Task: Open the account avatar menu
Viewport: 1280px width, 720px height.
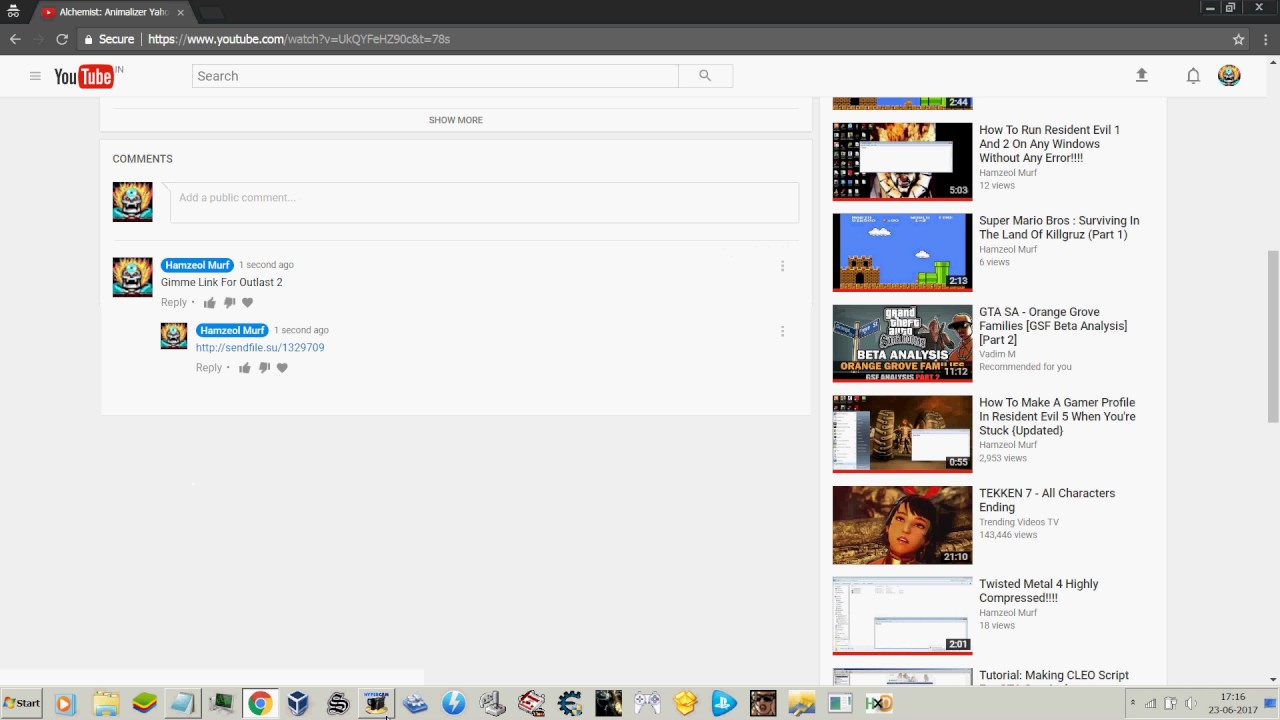Action: pyautogui.click(x=1229, y=75)
